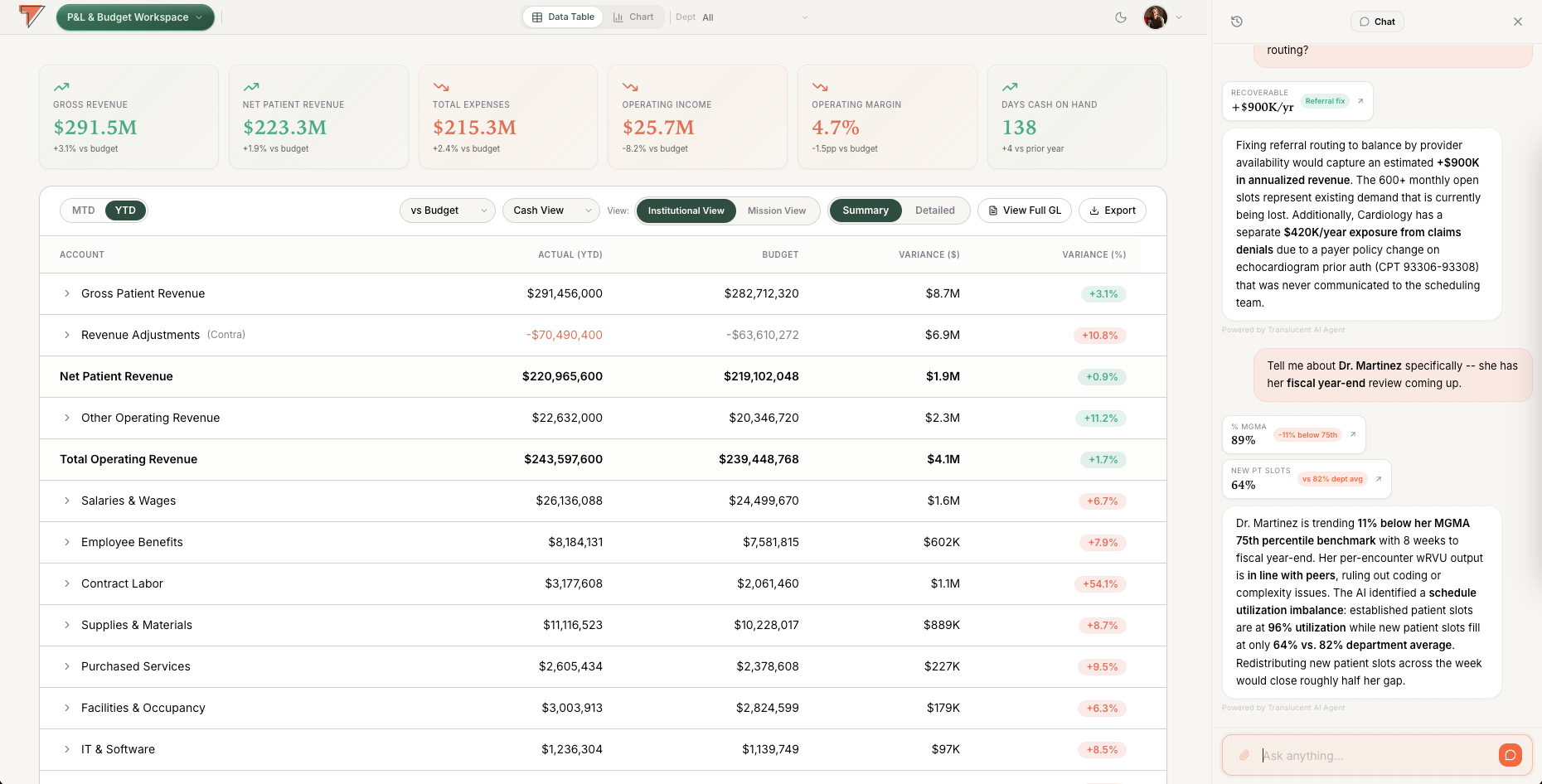
Task: Click the View Full GL button
Action: [x=1025, y=211]
